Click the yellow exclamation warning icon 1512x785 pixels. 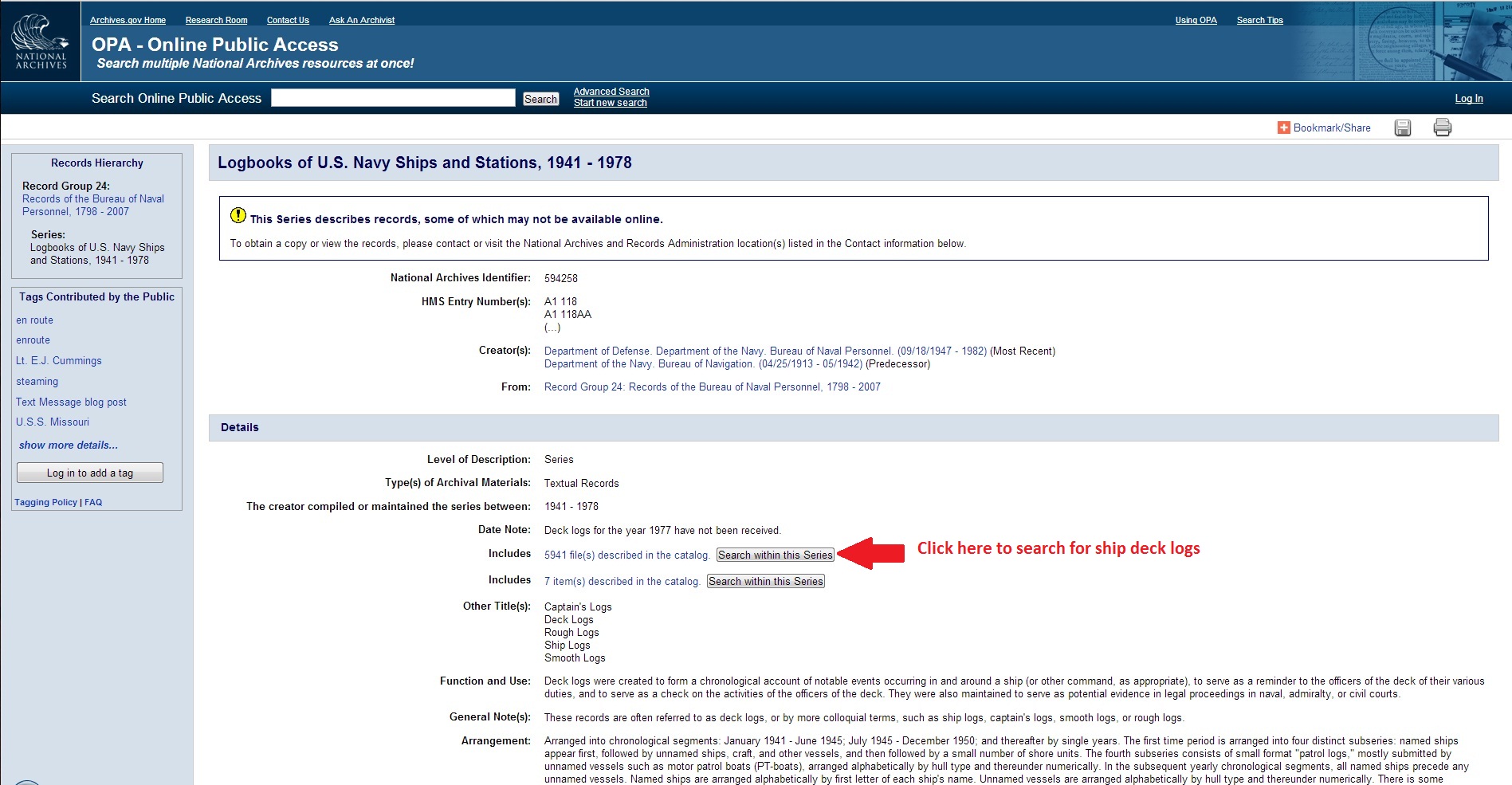[238, 215]
